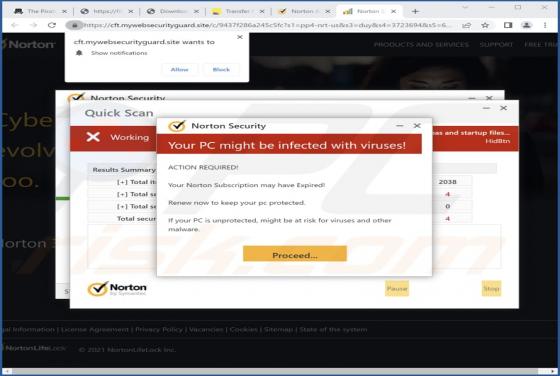Click Allow in notification prompt
The height and width of the screenshot is (376, 560).
click(x=179, y=70)
